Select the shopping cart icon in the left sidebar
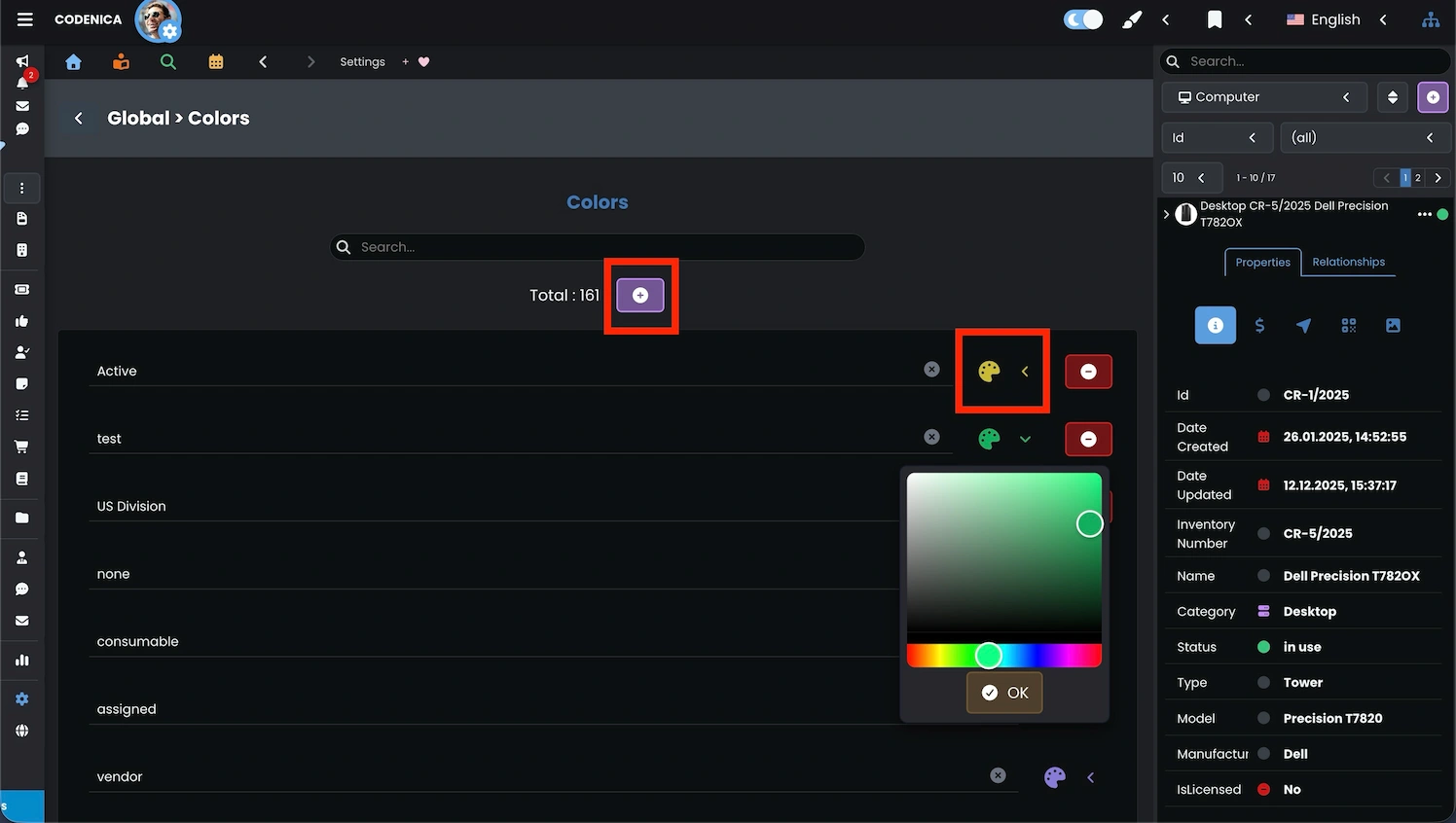 22,447
